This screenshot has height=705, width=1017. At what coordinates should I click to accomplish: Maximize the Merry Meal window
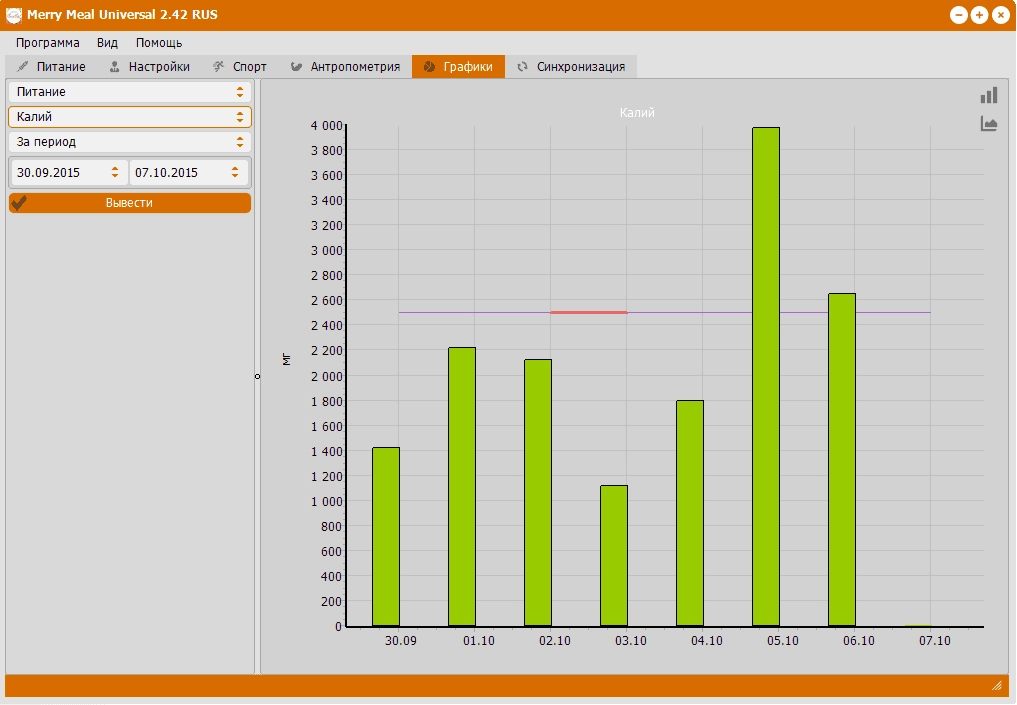pos(979,15)
